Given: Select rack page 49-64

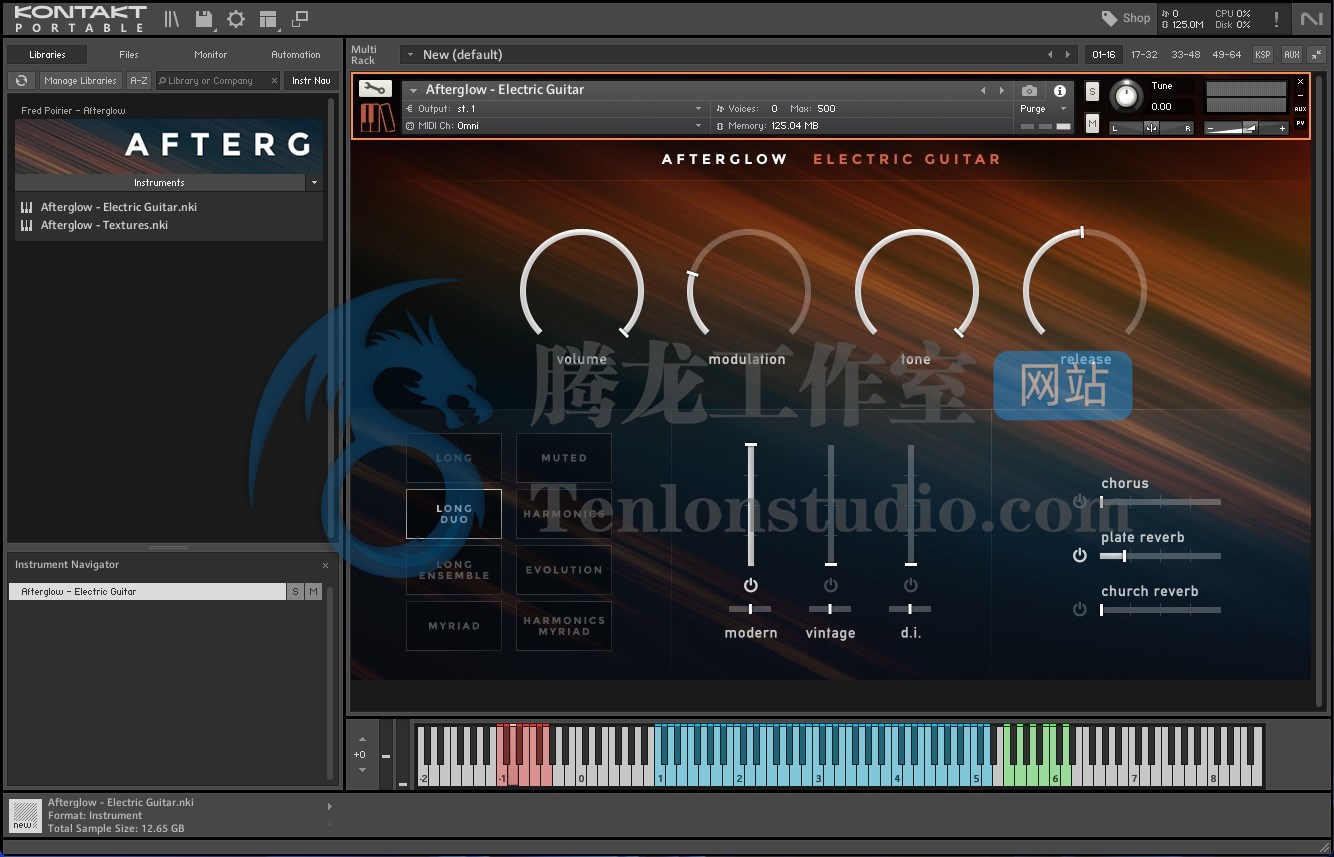Looking at the screenshot, I should 1226,55.
